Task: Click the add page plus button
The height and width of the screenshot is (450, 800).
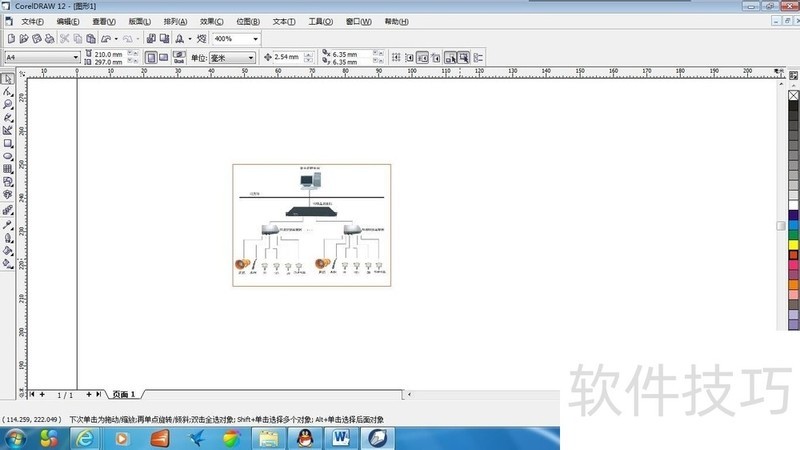Action: tap(89, 395)
